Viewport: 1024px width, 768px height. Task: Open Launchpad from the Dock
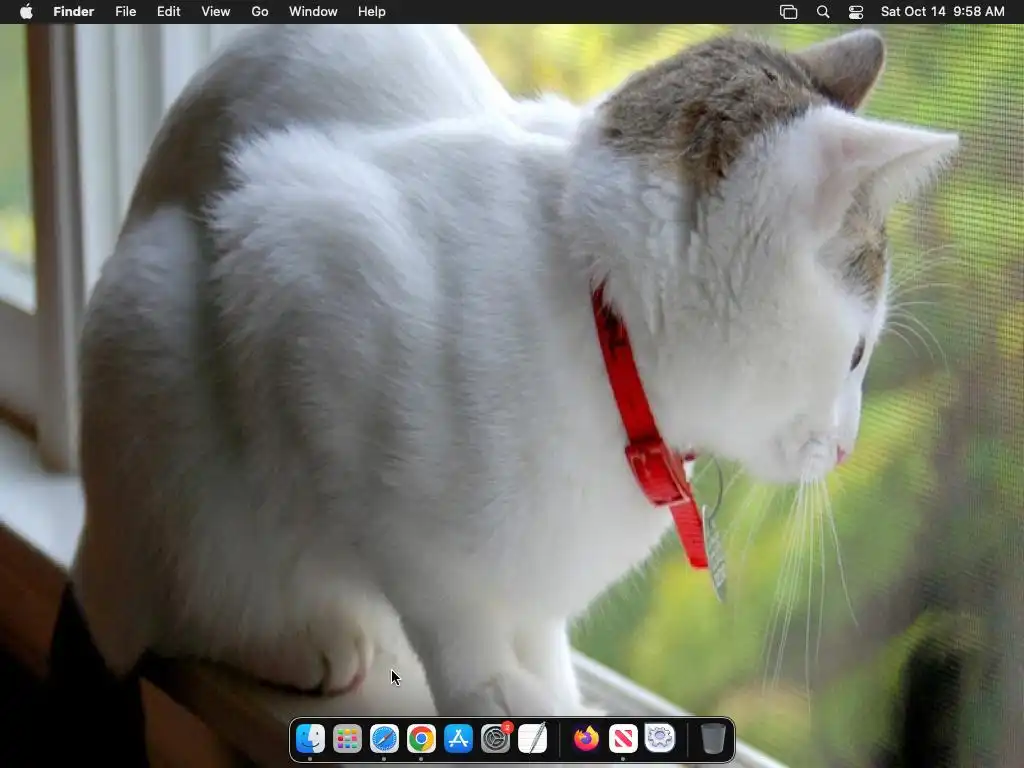[x=347, y=739]
